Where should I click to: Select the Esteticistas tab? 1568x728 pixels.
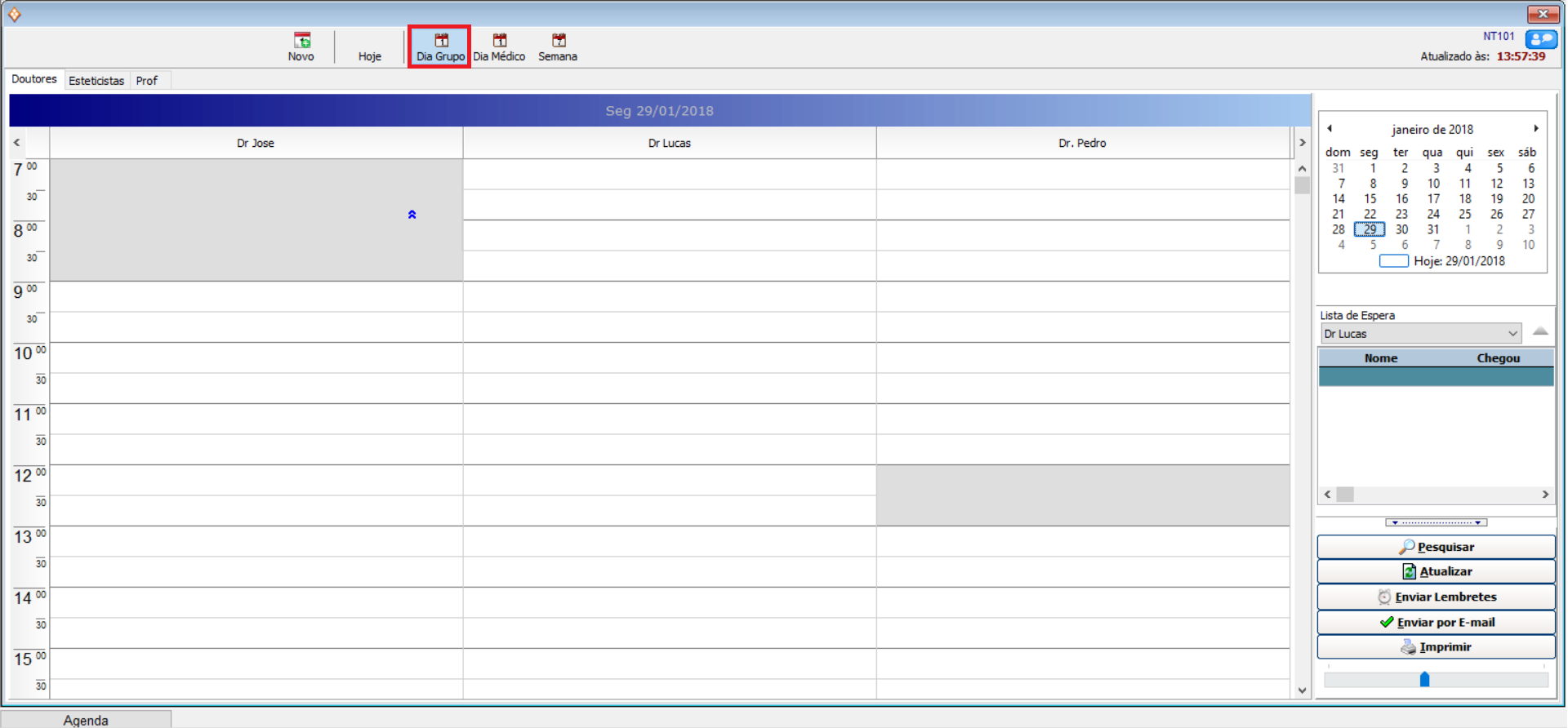(96, 81)
